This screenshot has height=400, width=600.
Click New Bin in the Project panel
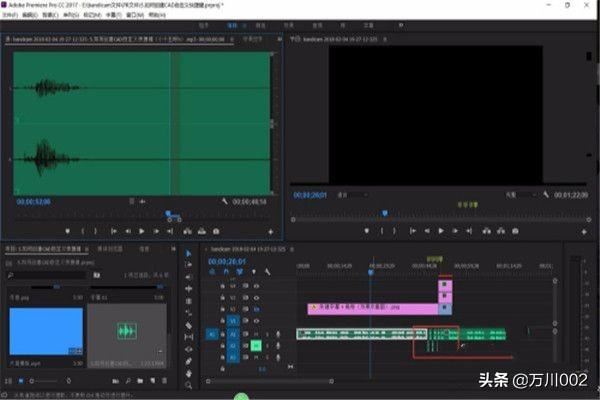pos(140,381)
